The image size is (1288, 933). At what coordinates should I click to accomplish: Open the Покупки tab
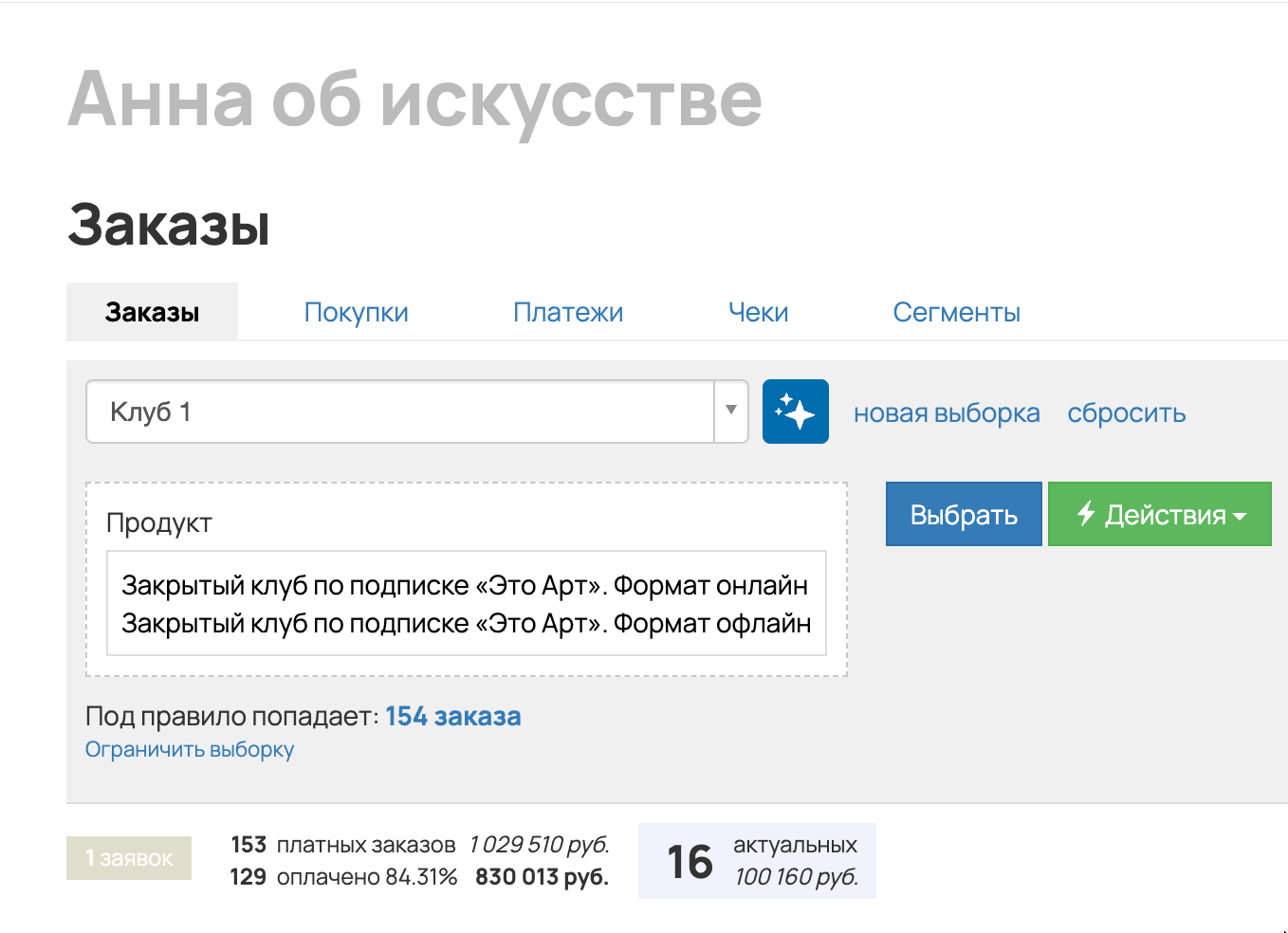(356, 312)
